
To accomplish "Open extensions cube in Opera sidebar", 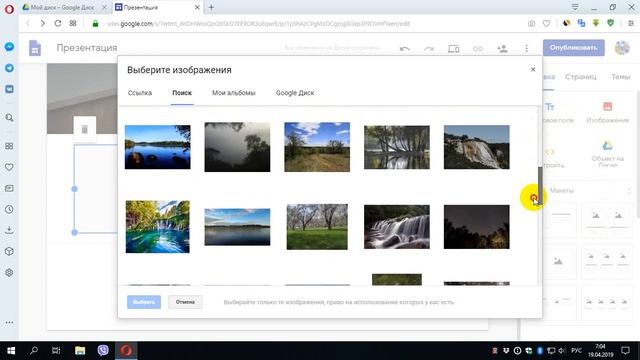I will click(9, 251).
